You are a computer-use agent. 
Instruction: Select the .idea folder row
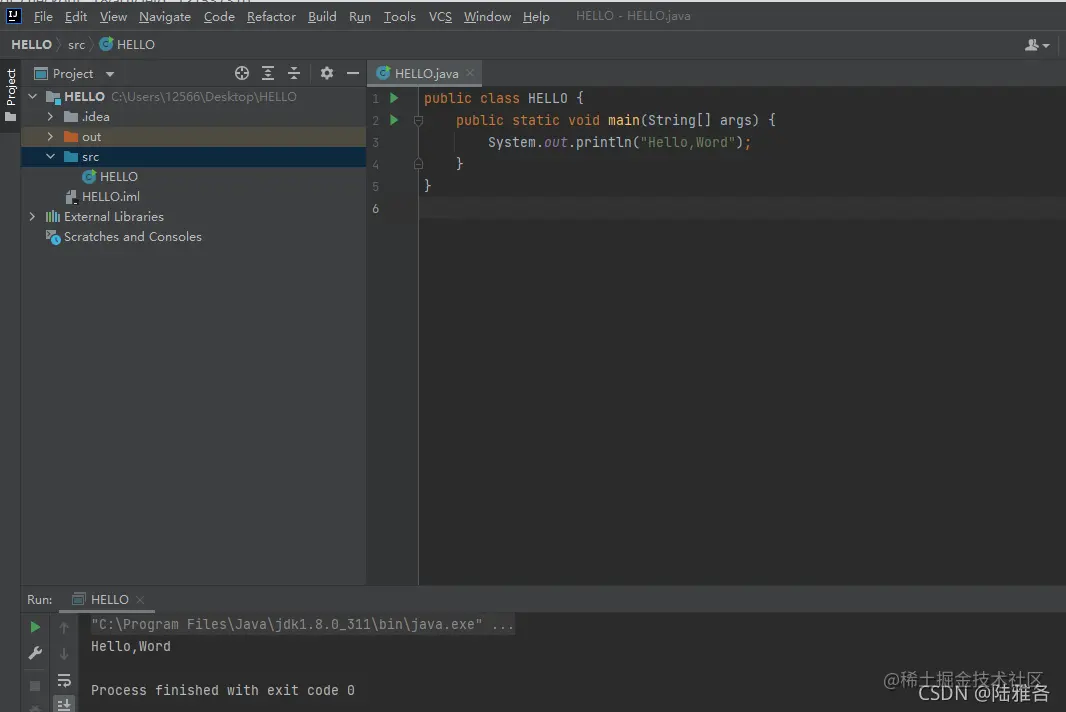click(x=194, y=116)
